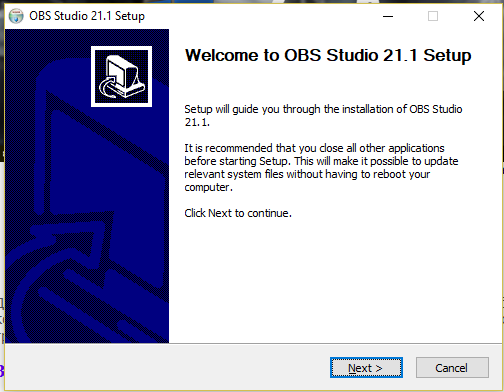Click the 'It is recommended' paragraph
The height and width of the screenshot is (392, 504).
click(321, 168)
